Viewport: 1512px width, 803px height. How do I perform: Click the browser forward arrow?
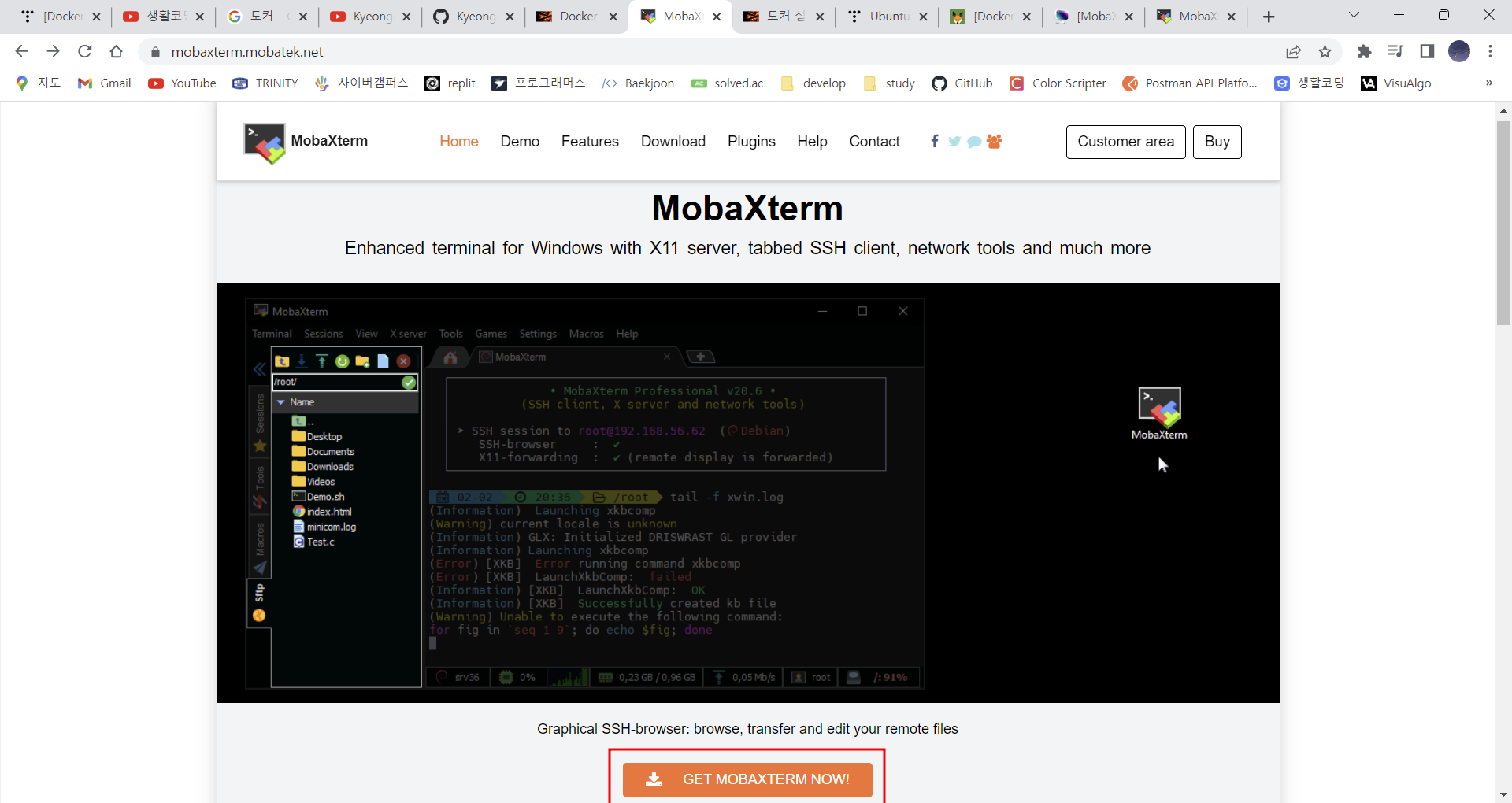coord(53,51)
